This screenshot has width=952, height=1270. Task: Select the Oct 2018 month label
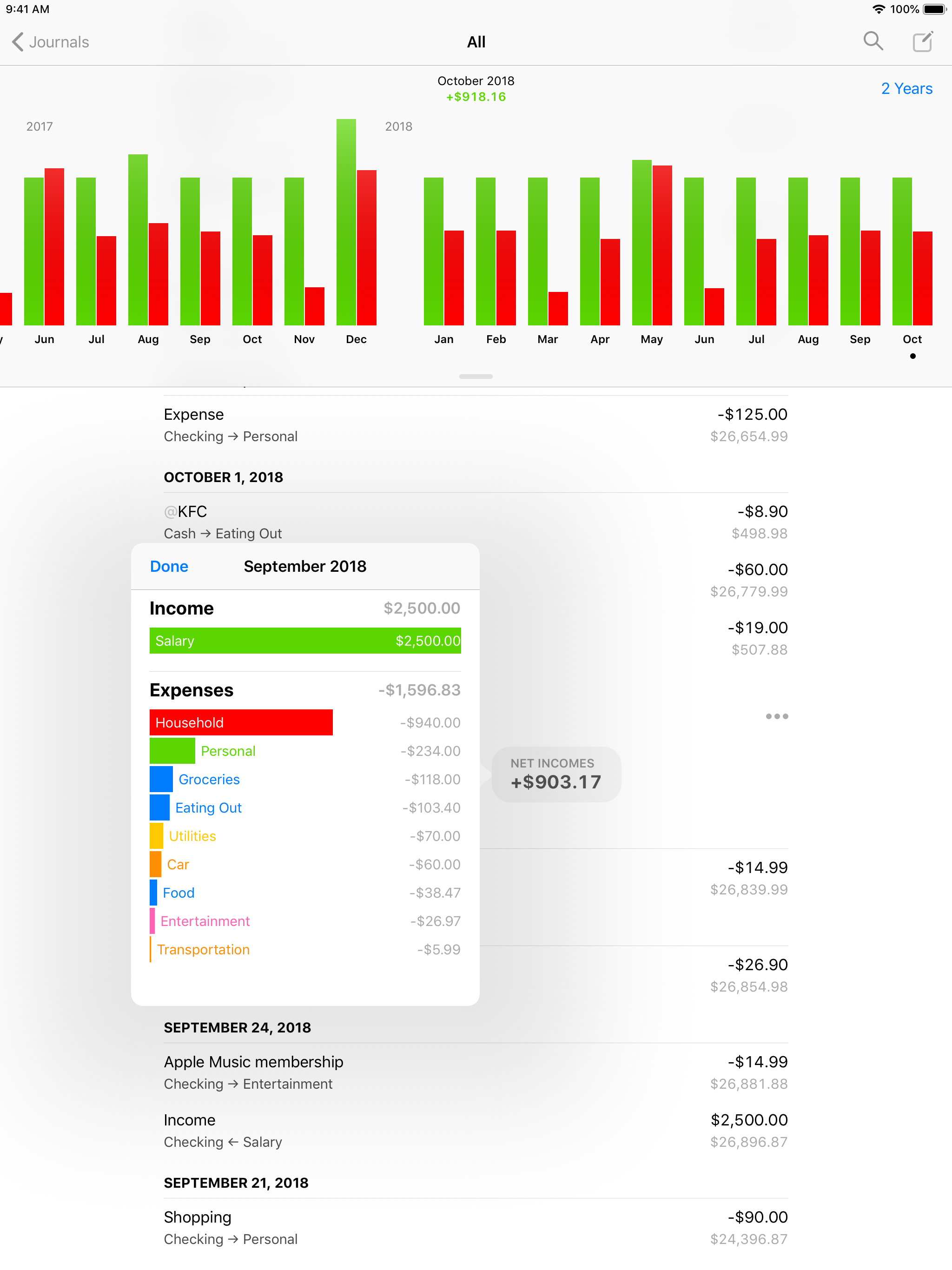tap(912, 339)
